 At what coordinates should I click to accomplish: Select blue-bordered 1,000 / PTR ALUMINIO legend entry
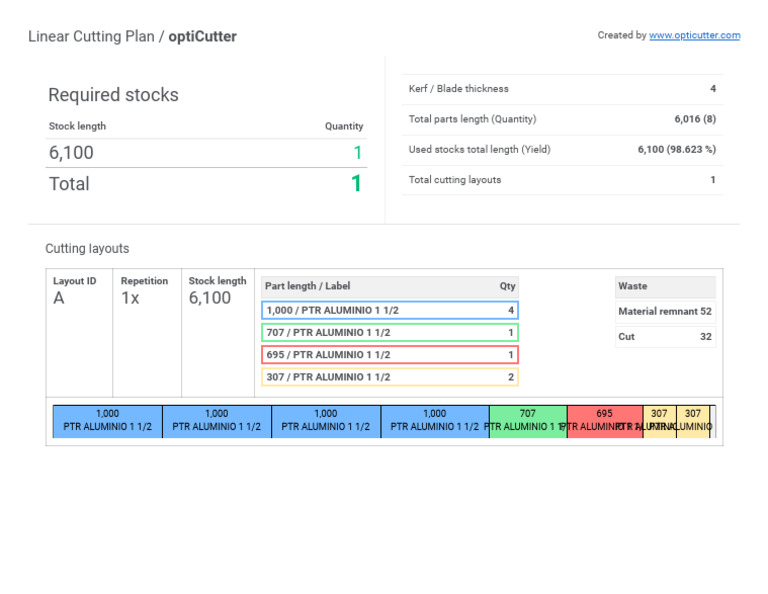point(389,311)
